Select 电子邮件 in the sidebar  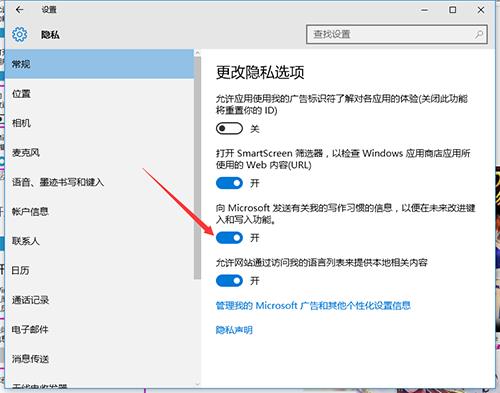(x=99, y=329)
